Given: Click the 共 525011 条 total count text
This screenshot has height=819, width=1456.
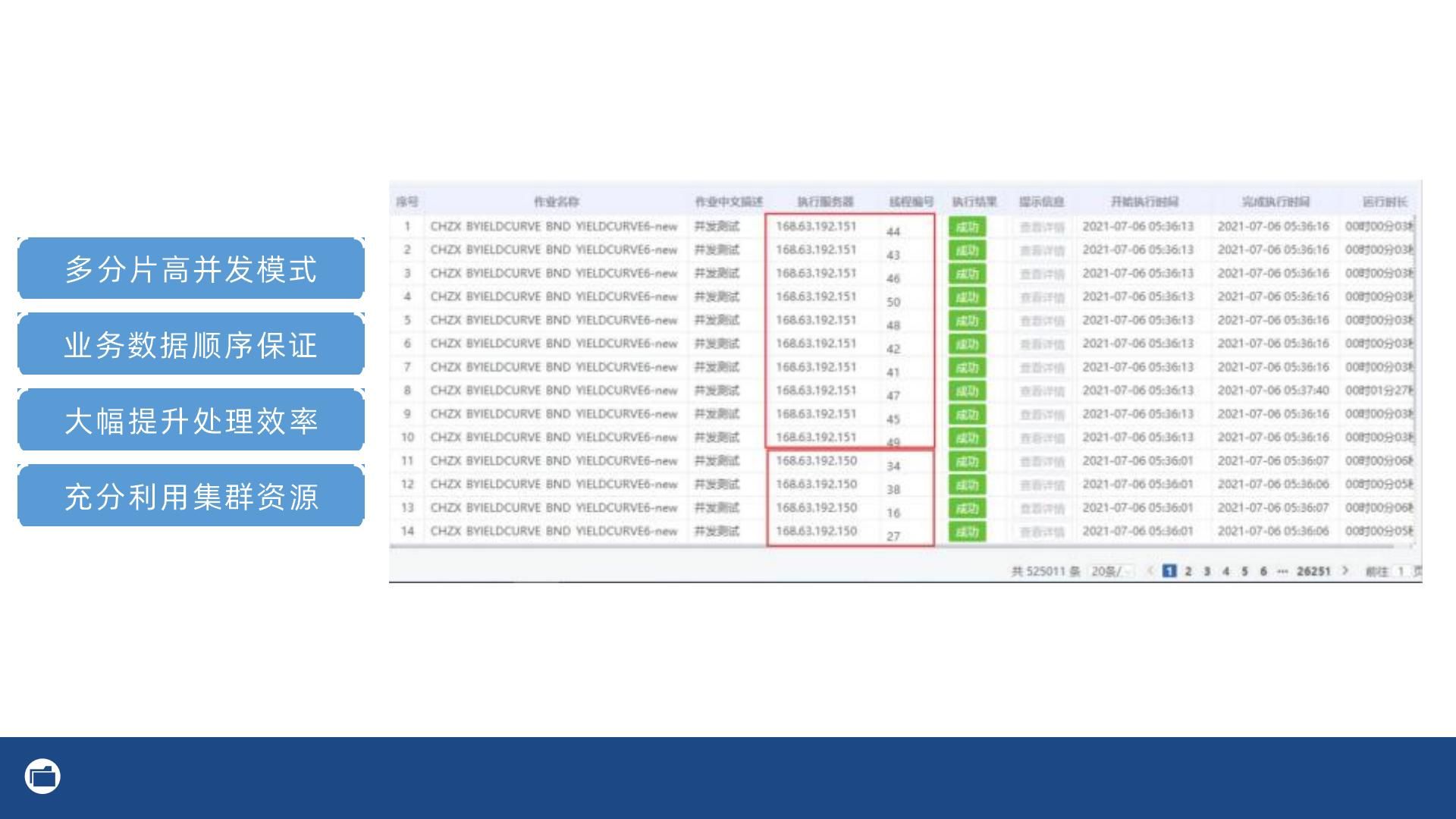Looking at the screenshot, I should pos(1045,571).
